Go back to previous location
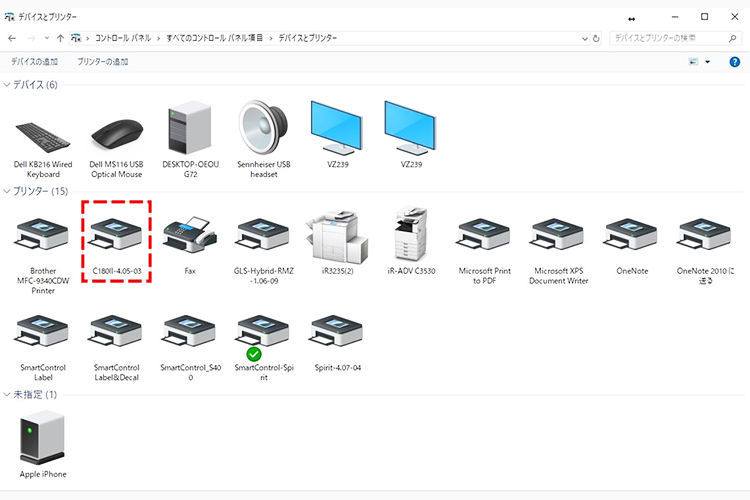Screen dimensions: 750x500 click(12, 38)
